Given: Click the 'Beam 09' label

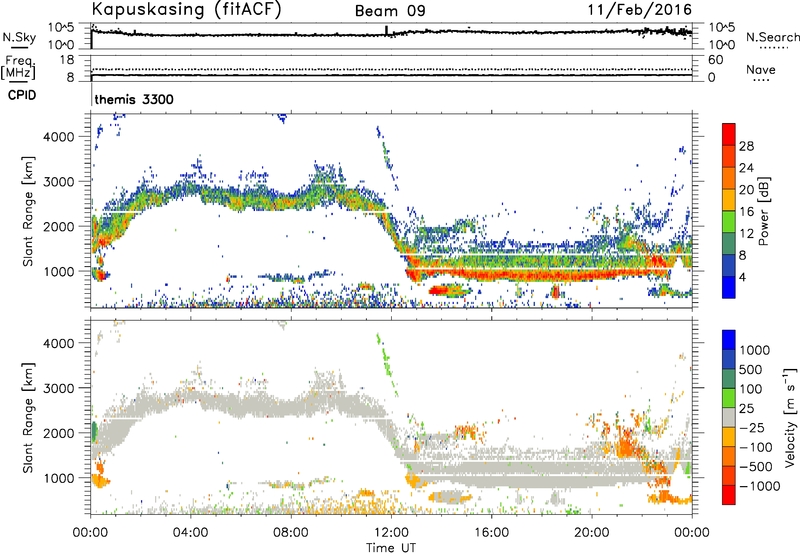Looking at the screenshot, I should pyautogui.click(x=390, y=11).
